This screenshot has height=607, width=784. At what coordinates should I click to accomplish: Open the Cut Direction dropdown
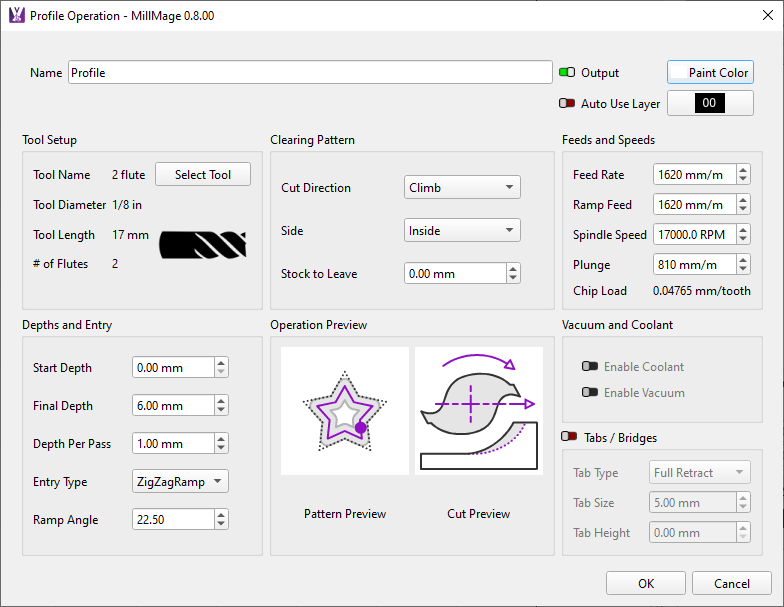coord(462,188)
